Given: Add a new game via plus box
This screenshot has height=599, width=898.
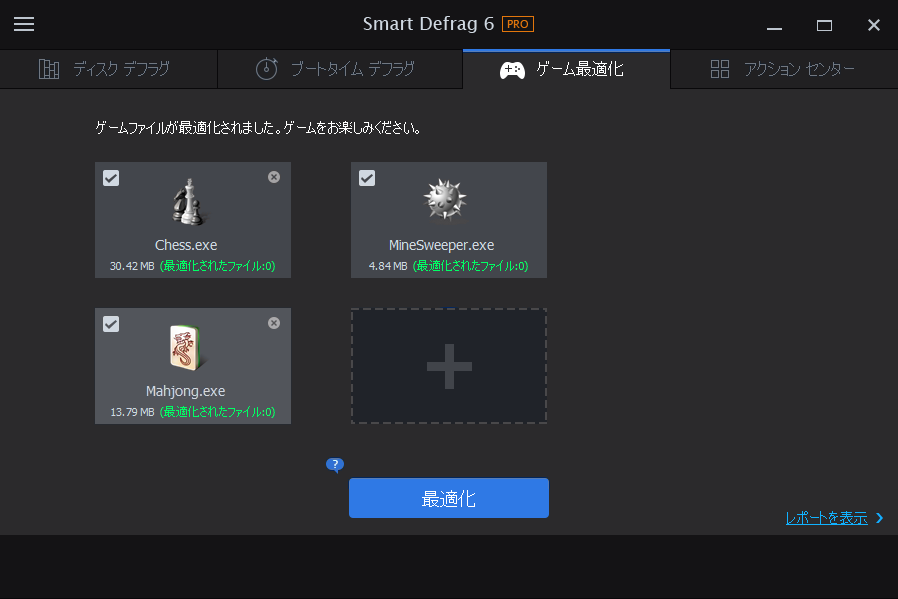Looking at the screenshot, I should tap(449, 366).
